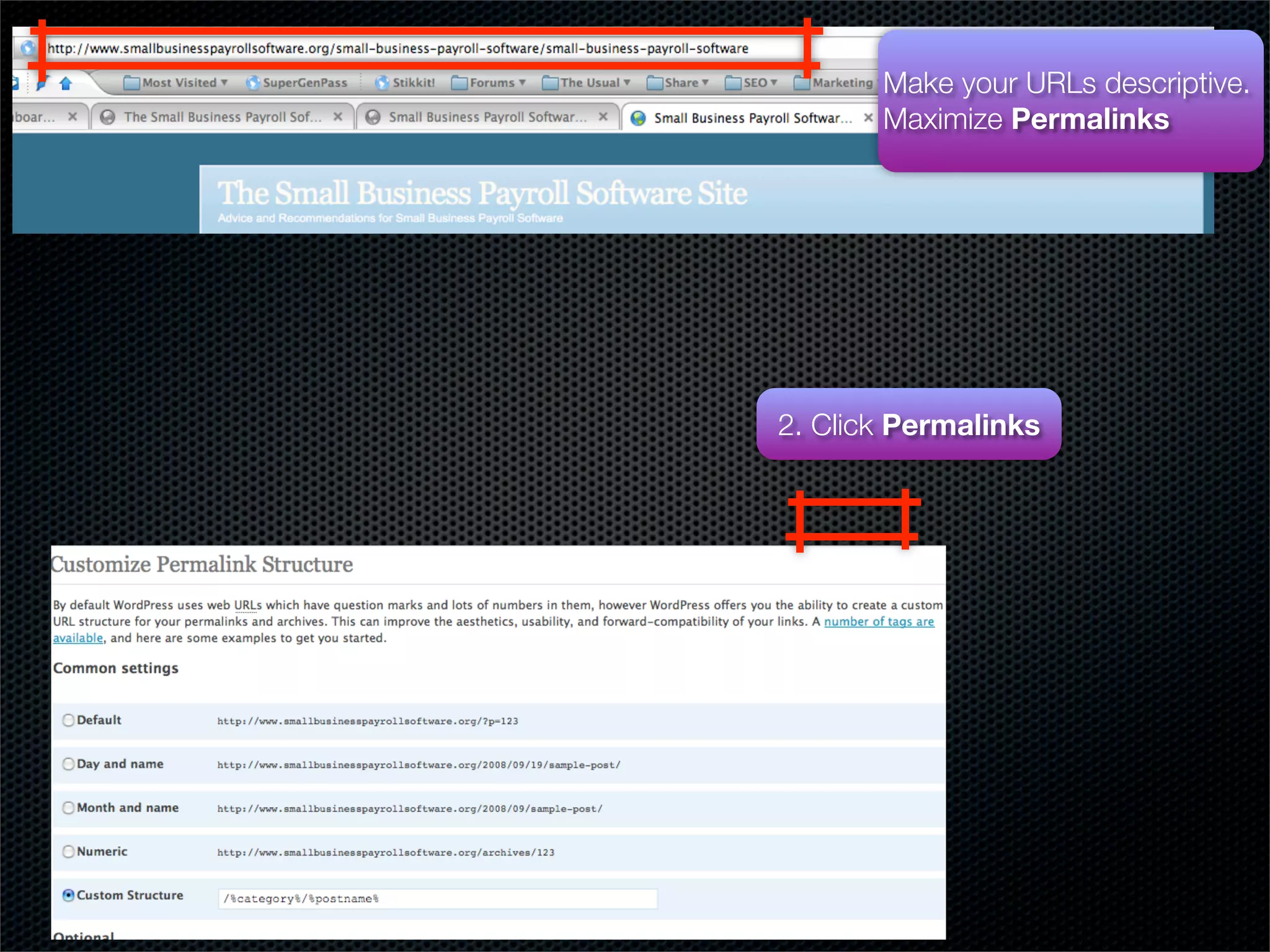Click the SuperGenPass bookmarklet icon
Image resolution: width=1270 pixels, height=952 pixels.
[x=253, y=83]
